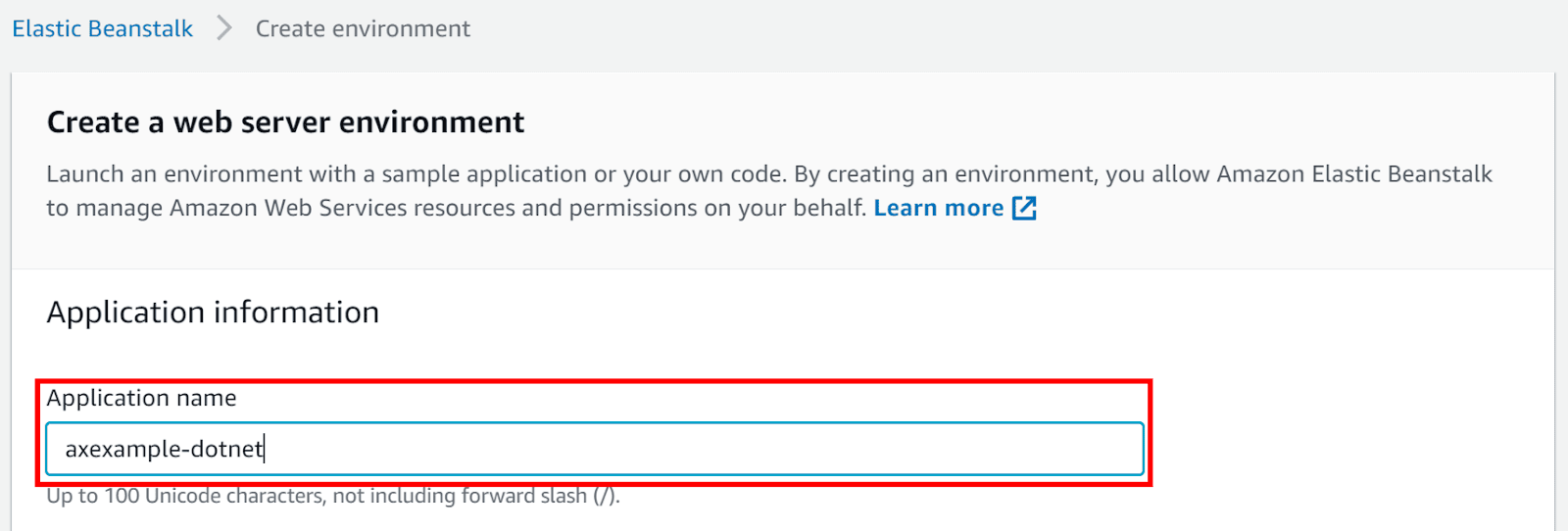
Task: Select the Create environment breadcrumb item
Action: (x=363, y=29)
